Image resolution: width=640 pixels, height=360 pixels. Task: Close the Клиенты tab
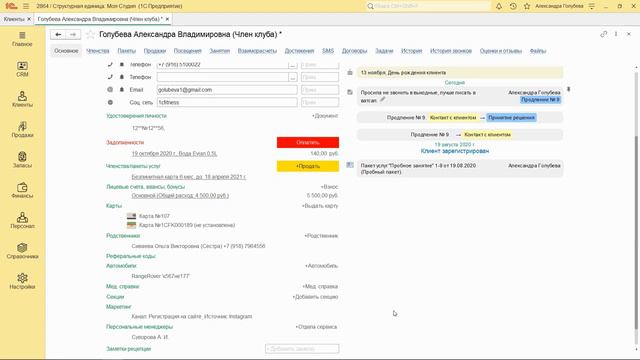click(x=29, y=19)
